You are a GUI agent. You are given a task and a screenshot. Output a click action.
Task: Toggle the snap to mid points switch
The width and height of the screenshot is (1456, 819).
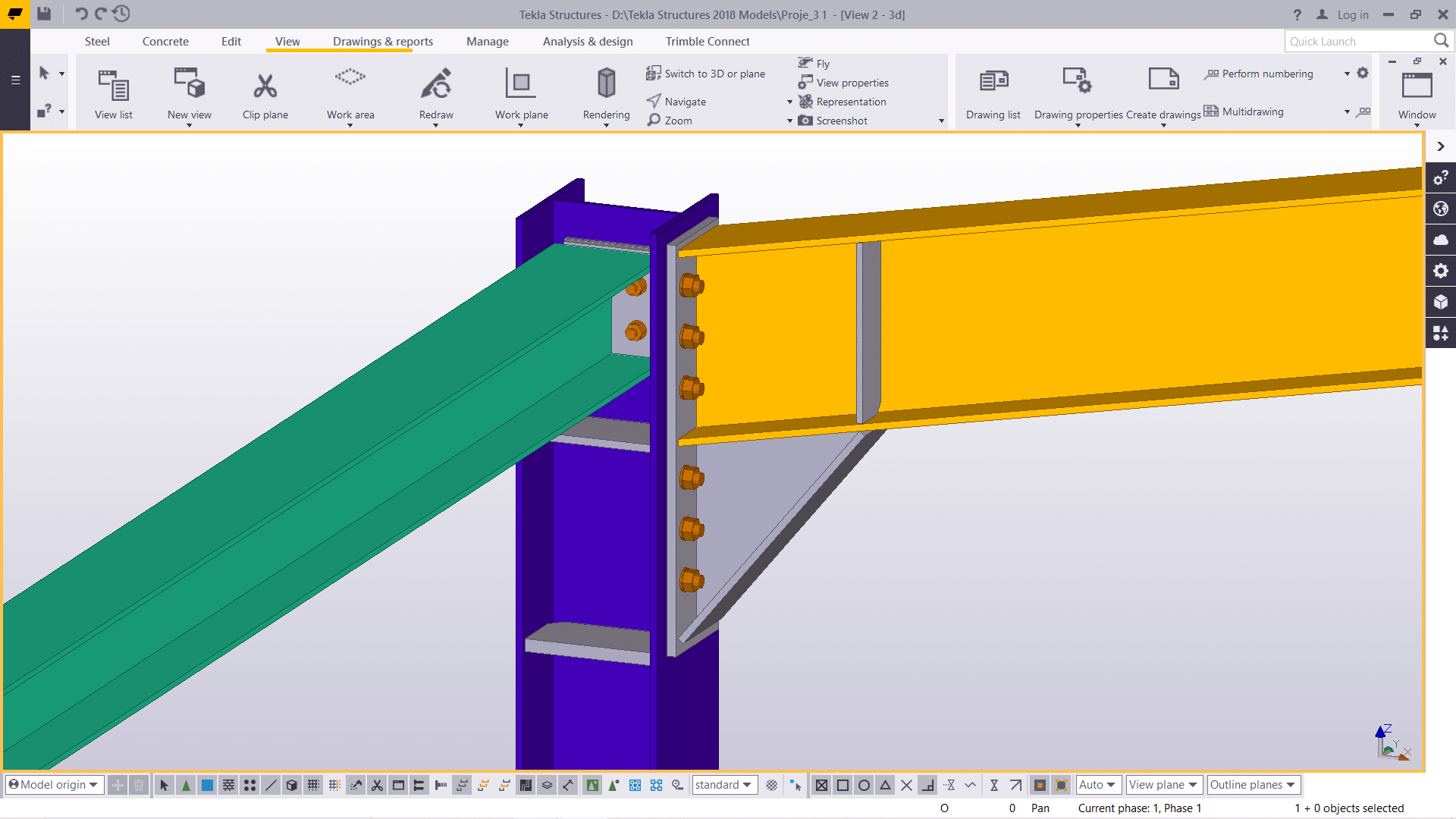[885, 786]
